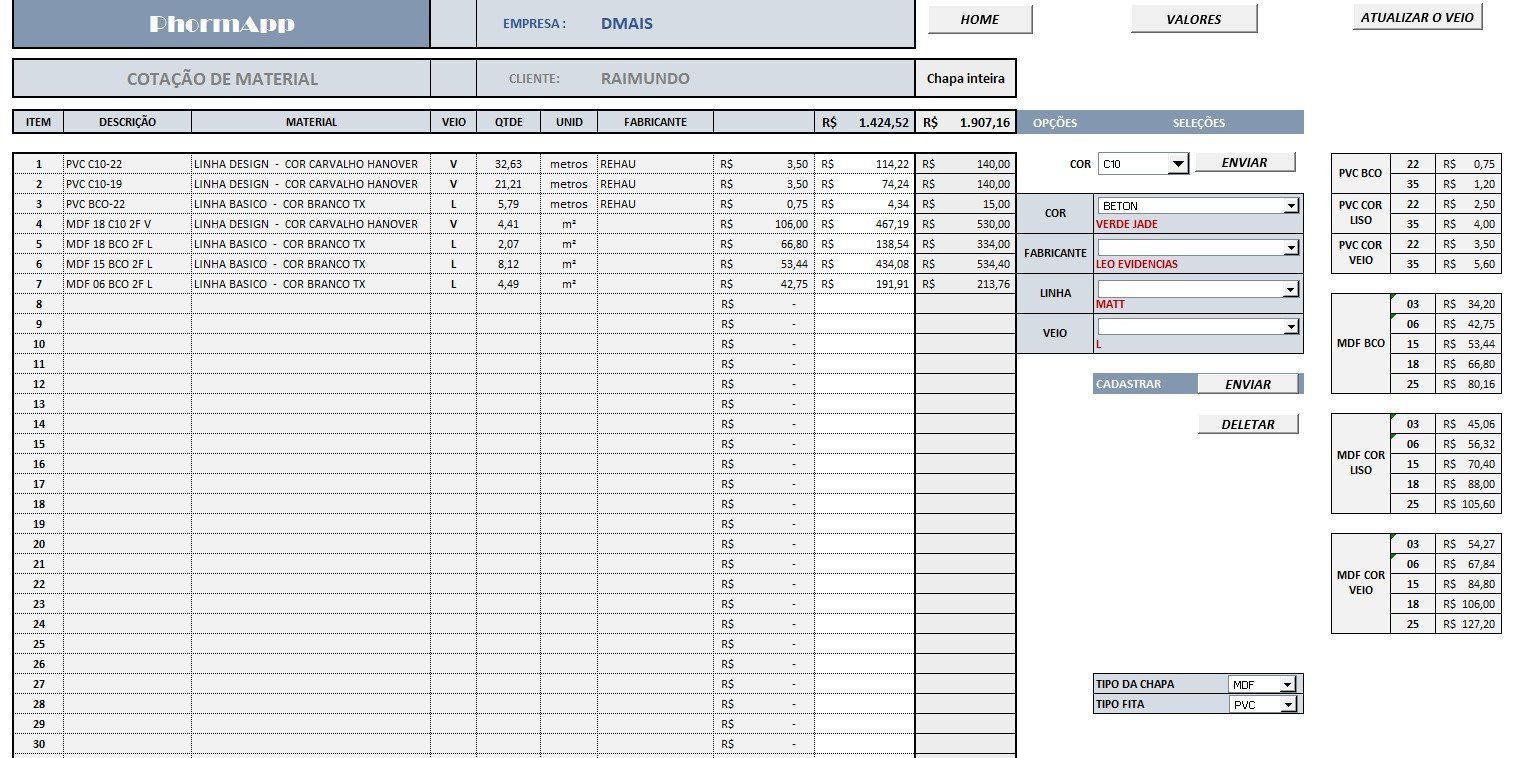Click ENVIAR next to the C10 dropdown
Image resolution: width=1523 pixels, height=758 pixels.
click(1244, 163)
